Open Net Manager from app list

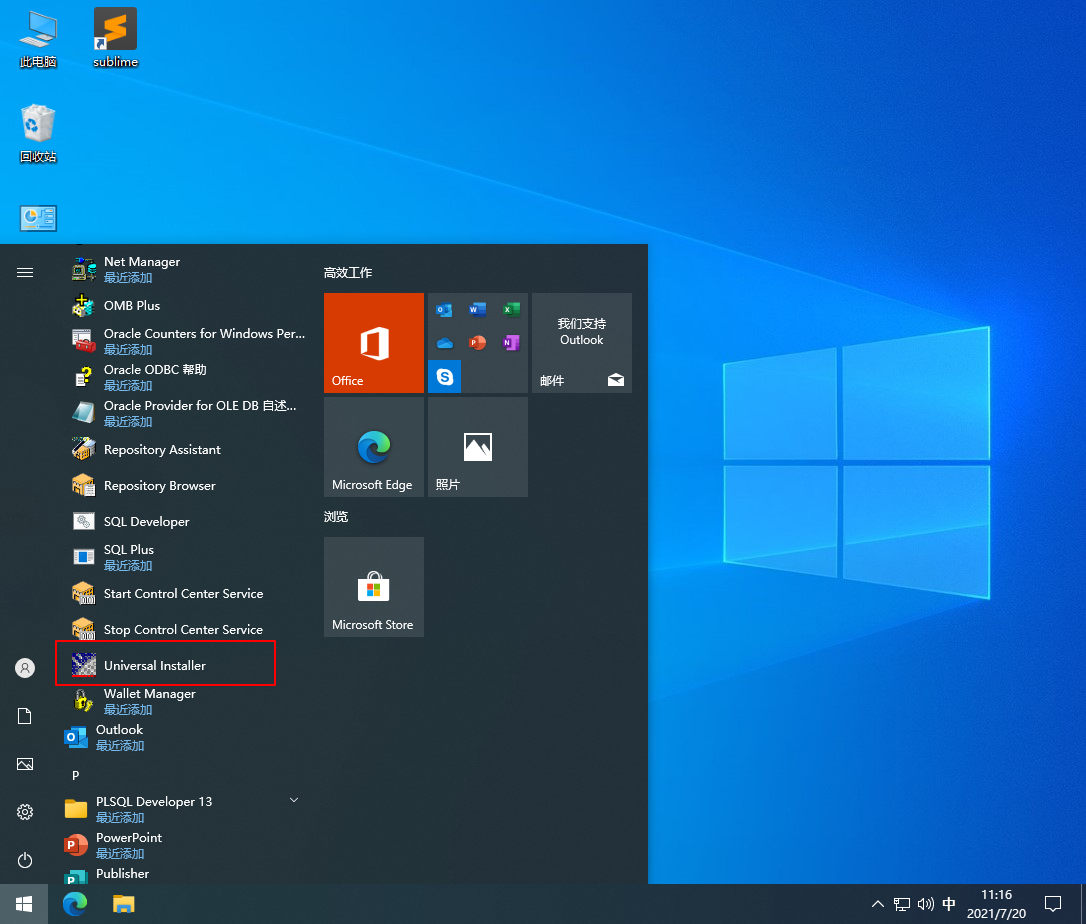coord(183,269)
